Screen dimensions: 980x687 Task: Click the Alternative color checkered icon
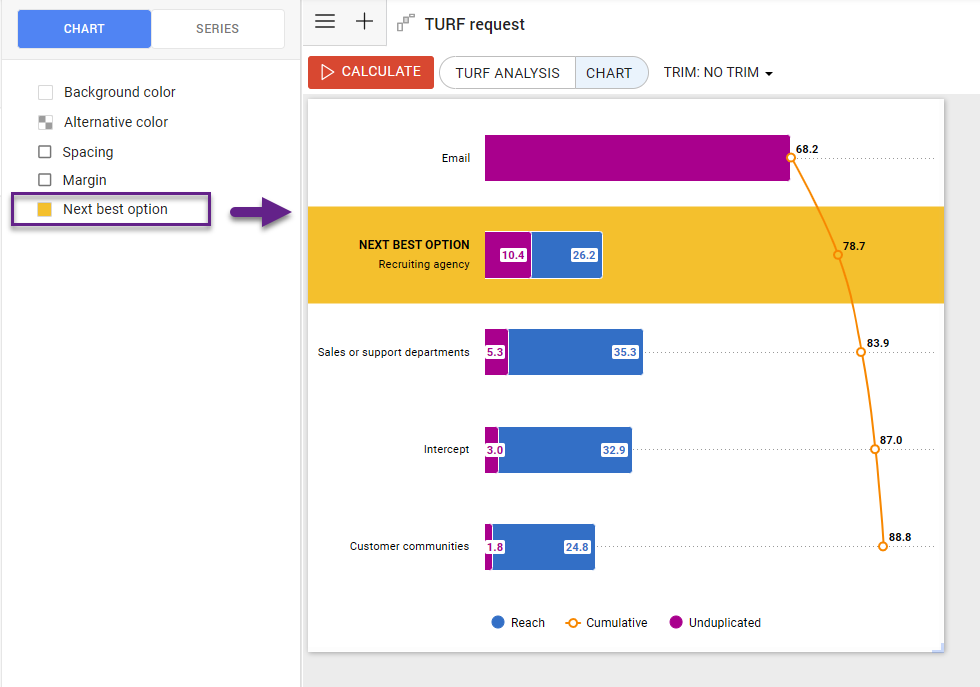click(x=45, y=123)
